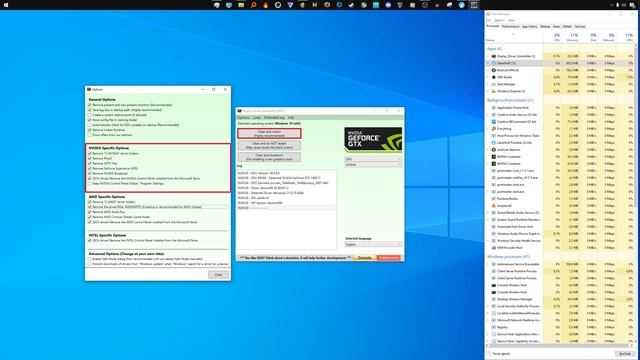Uncheck Remove PhysX option
Viewport: 640px width, 360px height.
tap(90, 158)
